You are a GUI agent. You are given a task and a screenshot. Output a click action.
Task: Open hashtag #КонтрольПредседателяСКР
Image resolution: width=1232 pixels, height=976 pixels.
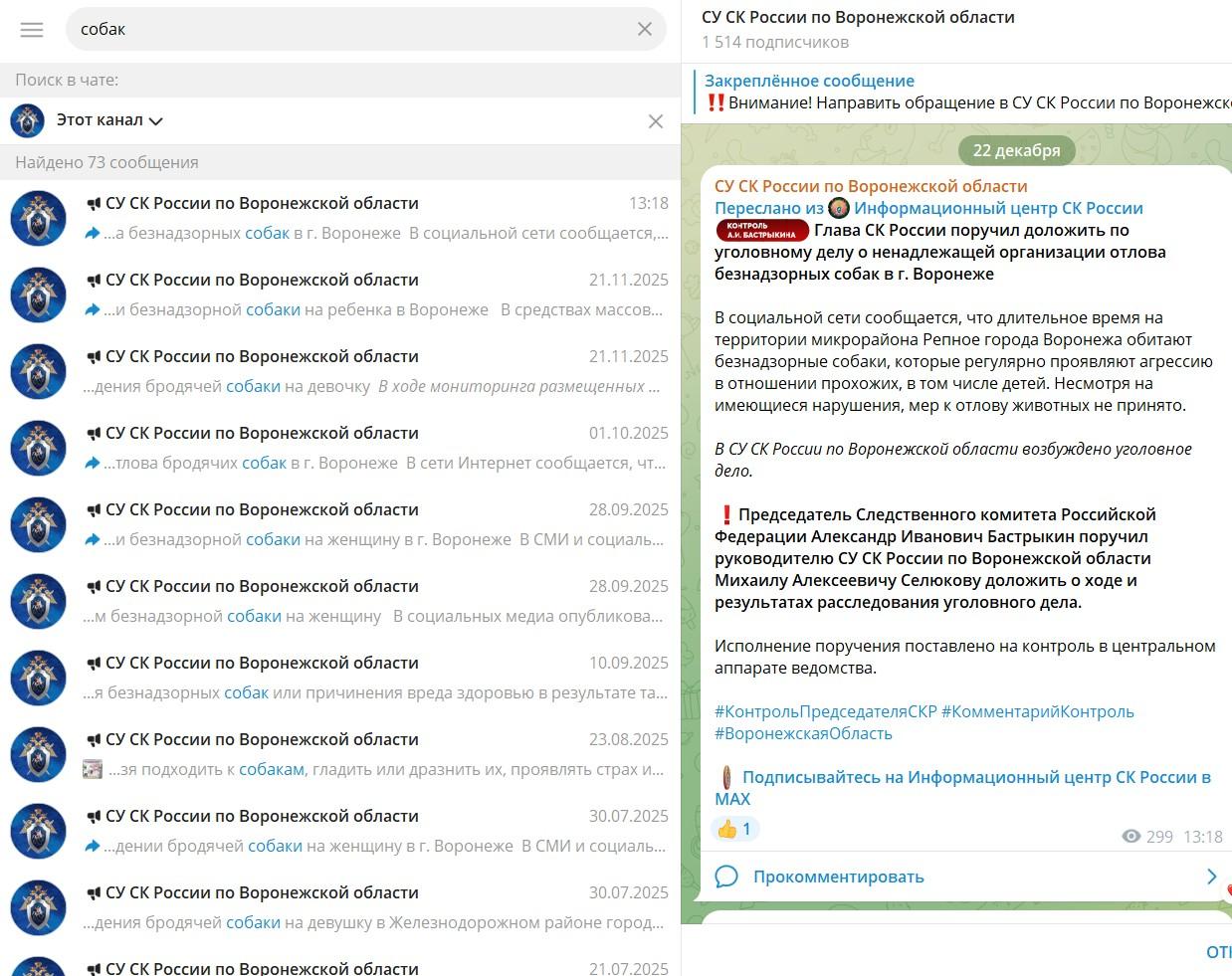826,711
